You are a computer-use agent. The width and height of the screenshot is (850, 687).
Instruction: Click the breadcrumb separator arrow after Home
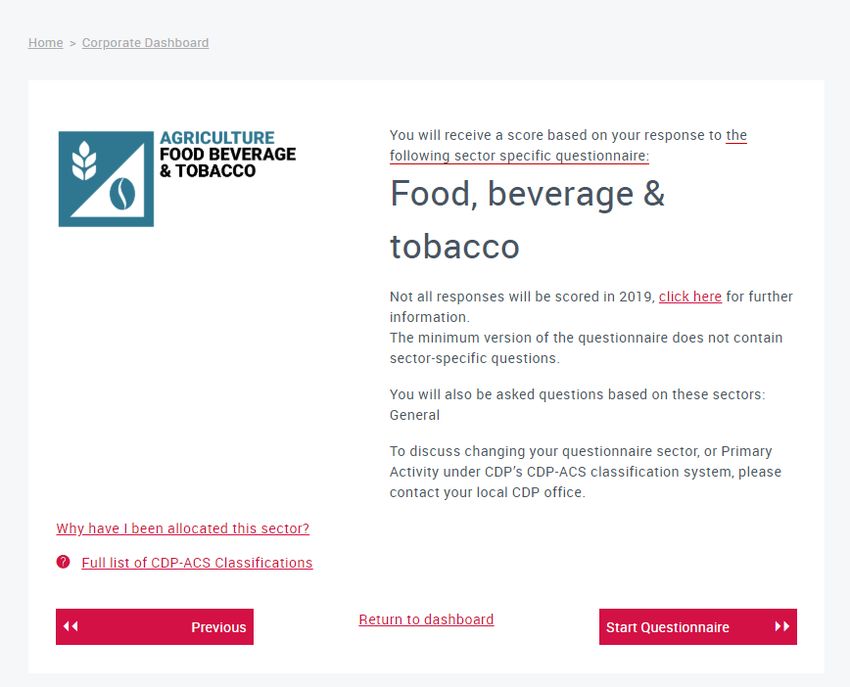pos(73,43)
